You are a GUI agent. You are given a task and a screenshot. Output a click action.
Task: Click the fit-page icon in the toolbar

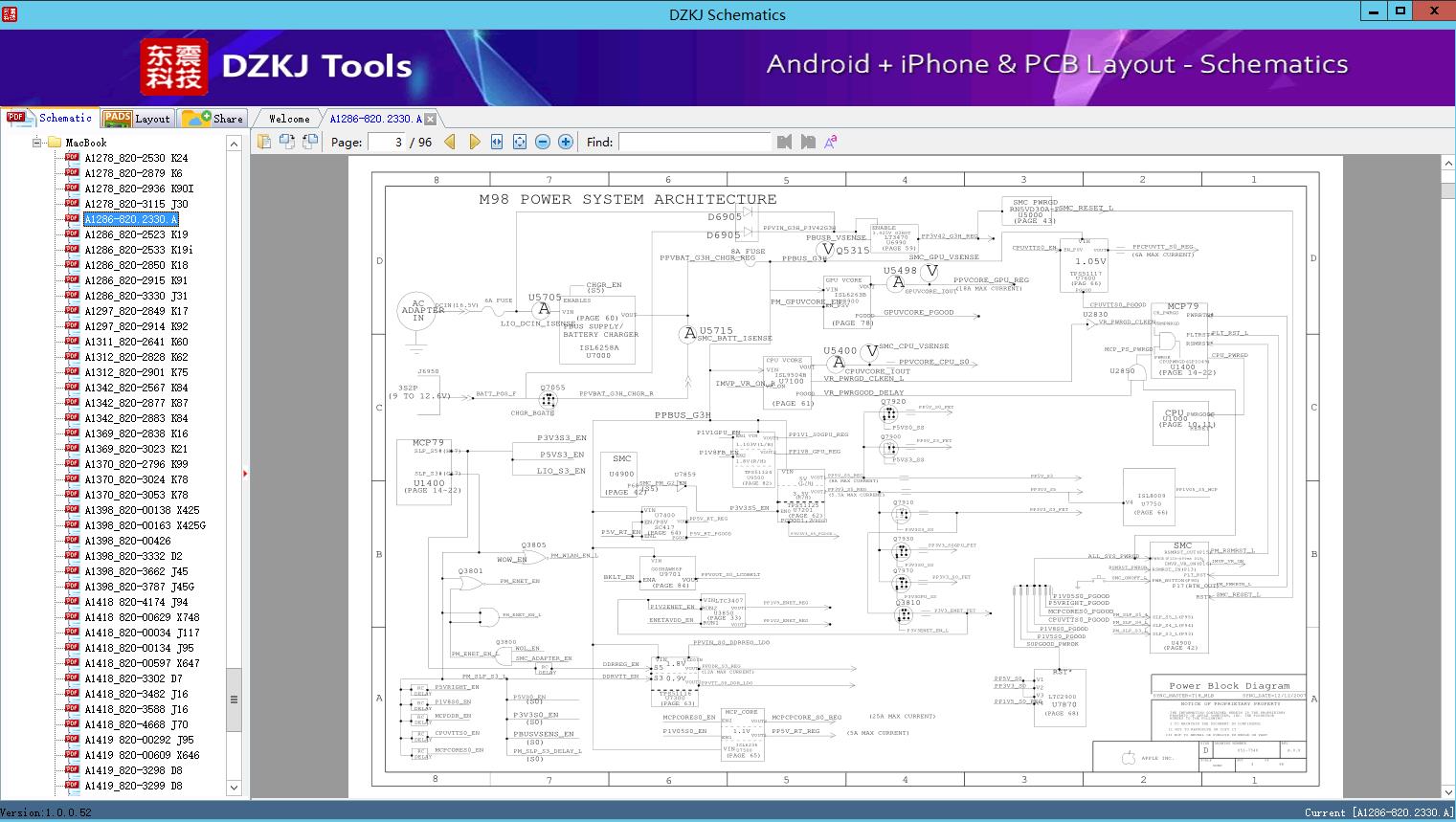(520, 142)
